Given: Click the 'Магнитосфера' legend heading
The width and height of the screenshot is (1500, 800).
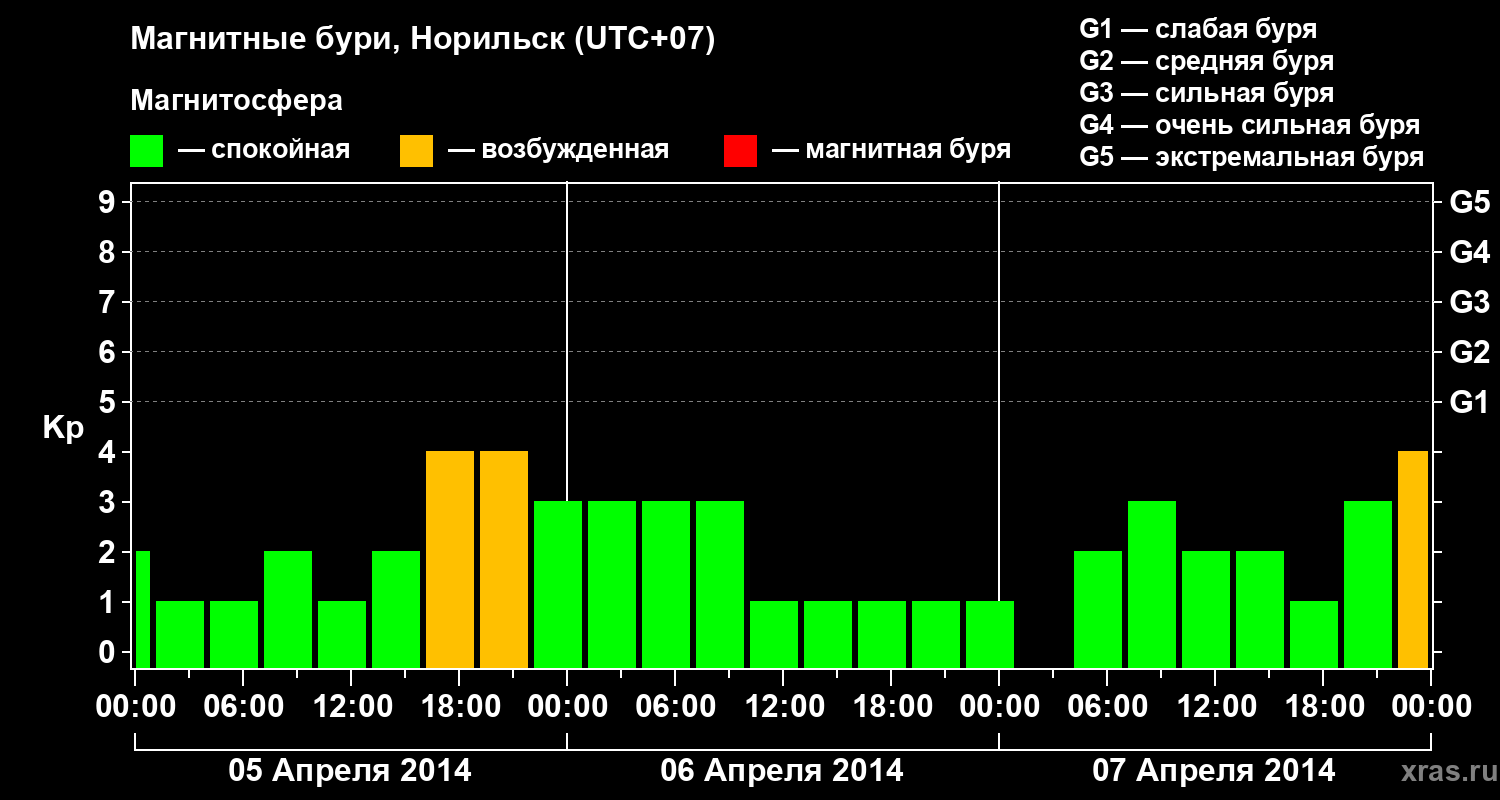Looking at the screenshot, I should 236,101.
